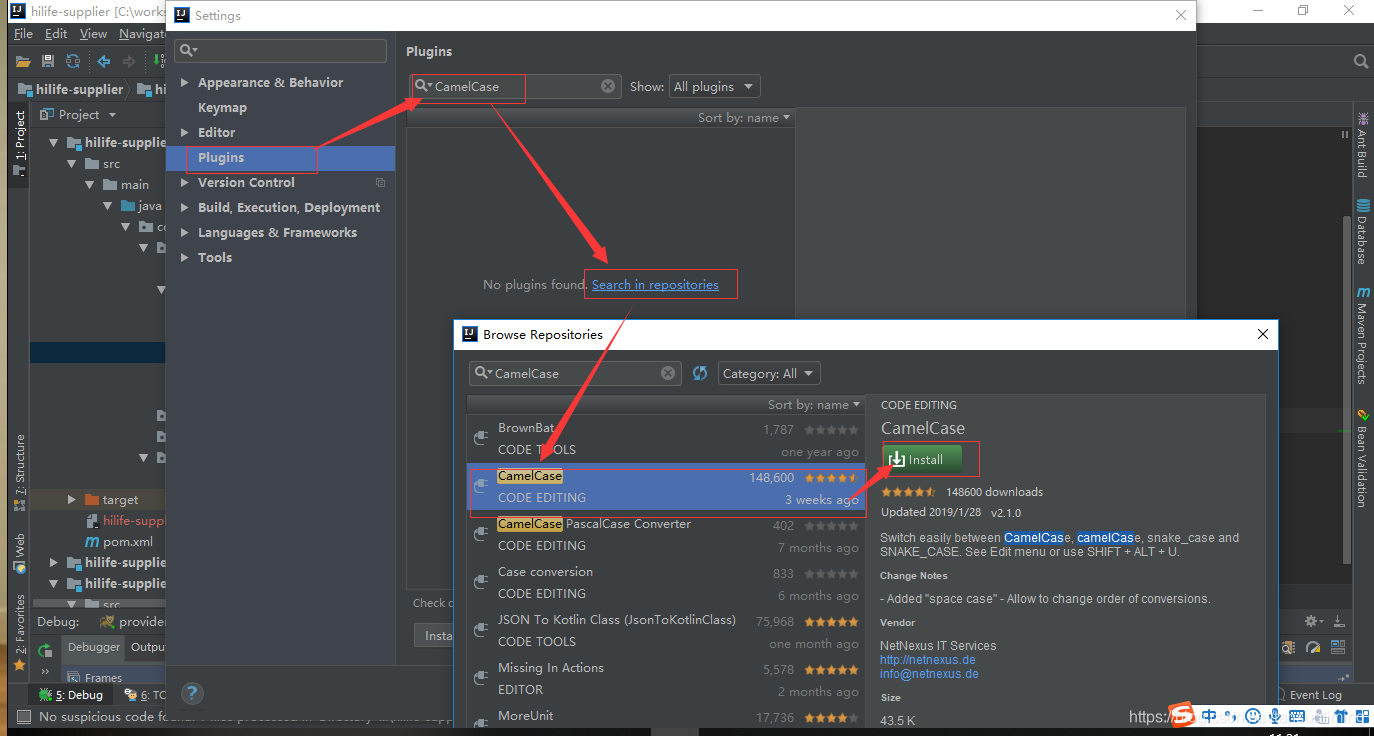This screenshot has width=1374, height=736.
Task: Open the Category: All dropdown
Action: 769,373
